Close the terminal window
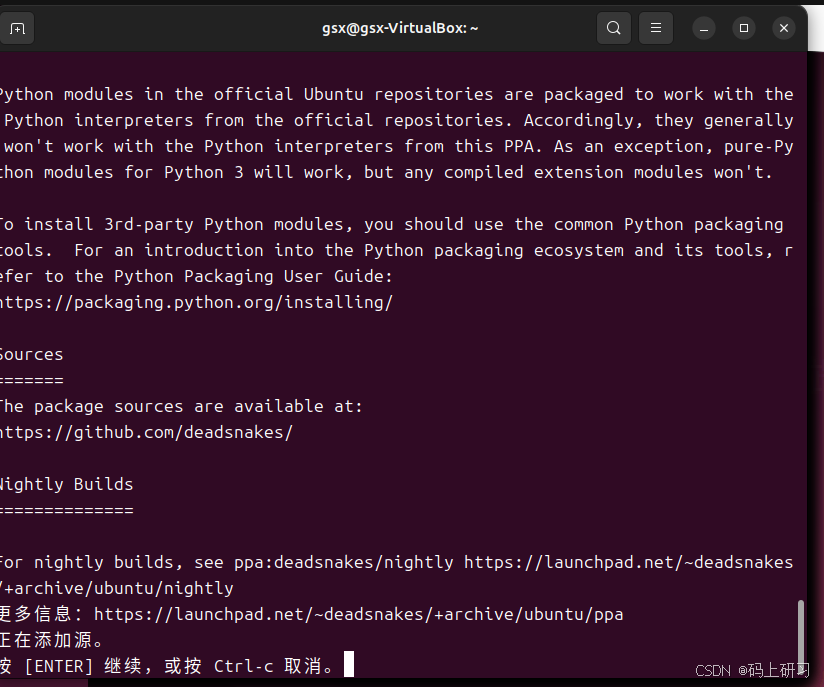The image size is (824, 687). [783, 28]
